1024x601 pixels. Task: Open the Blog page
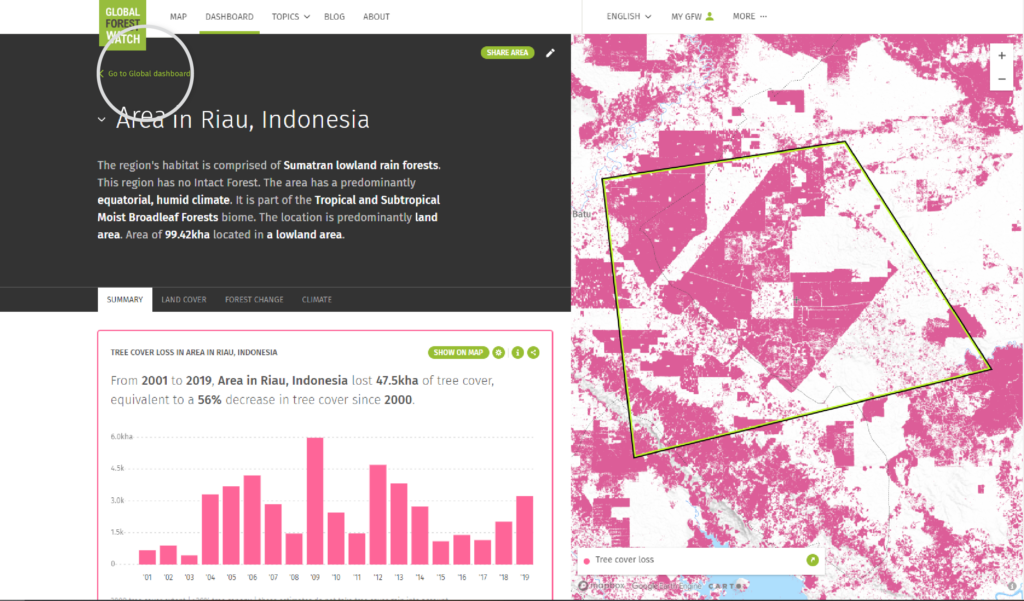[334, 16]
